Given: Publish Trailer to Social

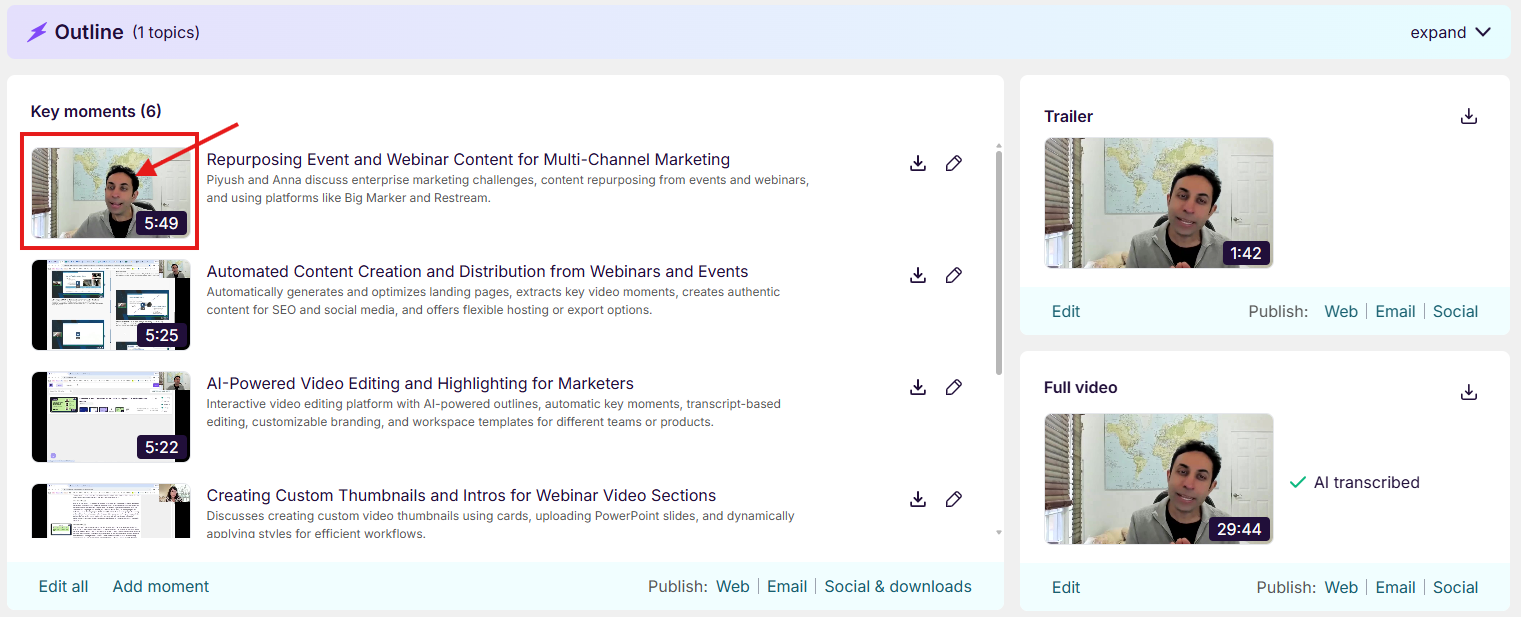Looking at the screenshot, I should pyautogui.click(x=1455, y=311).
